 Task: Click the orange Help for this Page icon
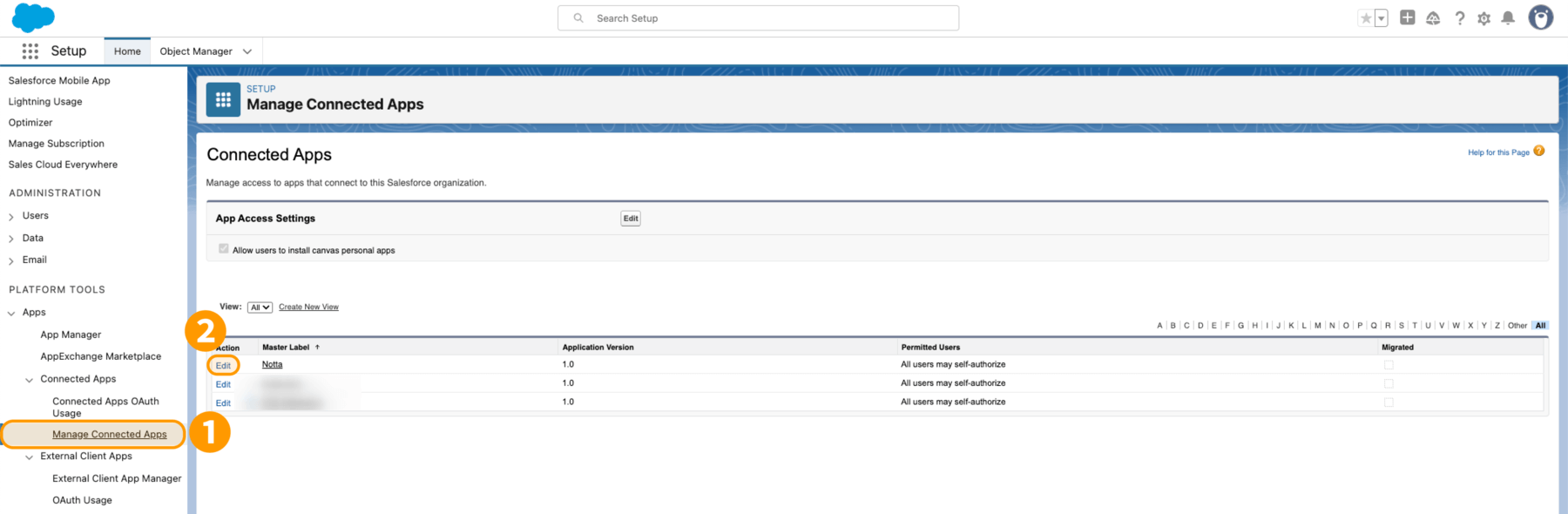1539,151
